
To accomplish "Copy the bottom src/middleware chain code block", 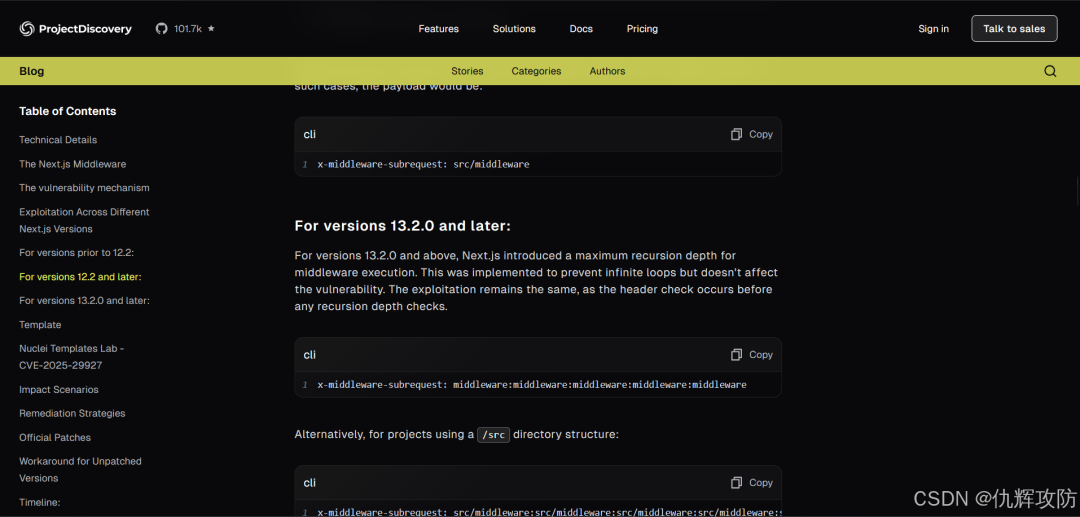I will pos(752,483).
